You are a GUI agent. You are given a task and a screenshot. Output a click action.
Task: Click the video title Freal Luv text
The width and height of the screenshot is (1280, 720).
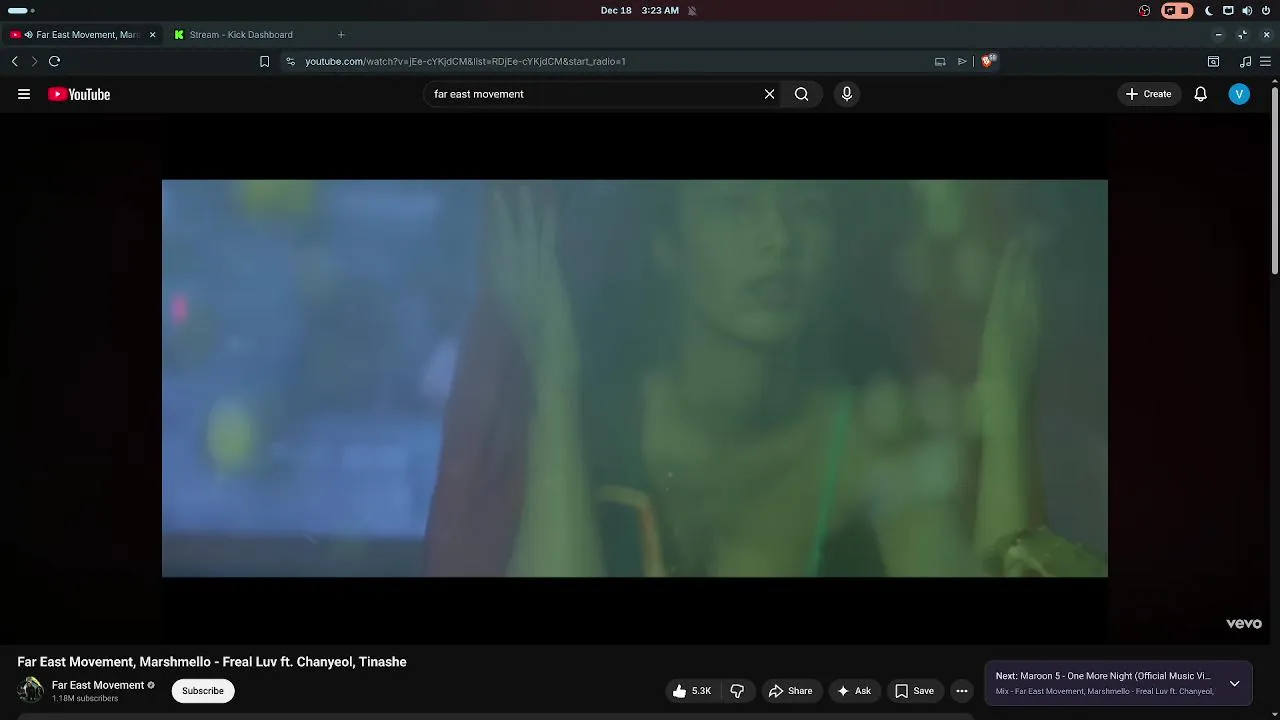[212, 662]
